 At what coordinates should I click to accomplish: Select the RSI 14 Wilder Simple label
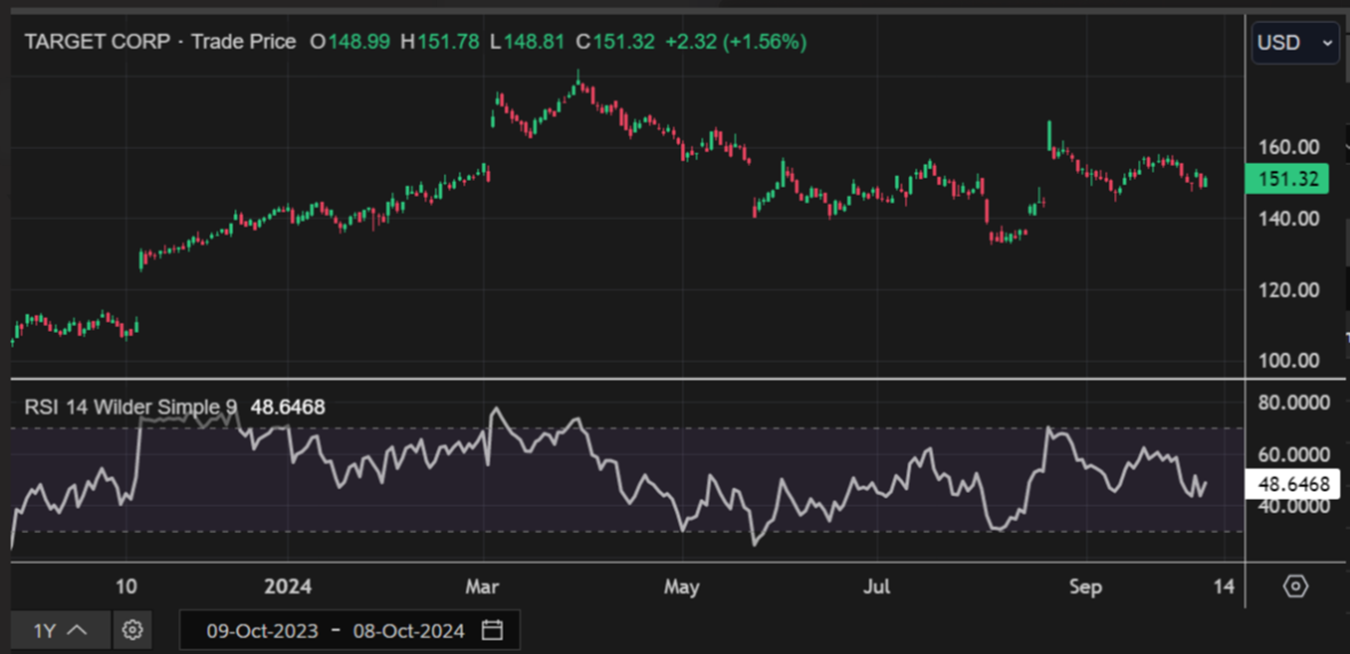pos(130,407)
